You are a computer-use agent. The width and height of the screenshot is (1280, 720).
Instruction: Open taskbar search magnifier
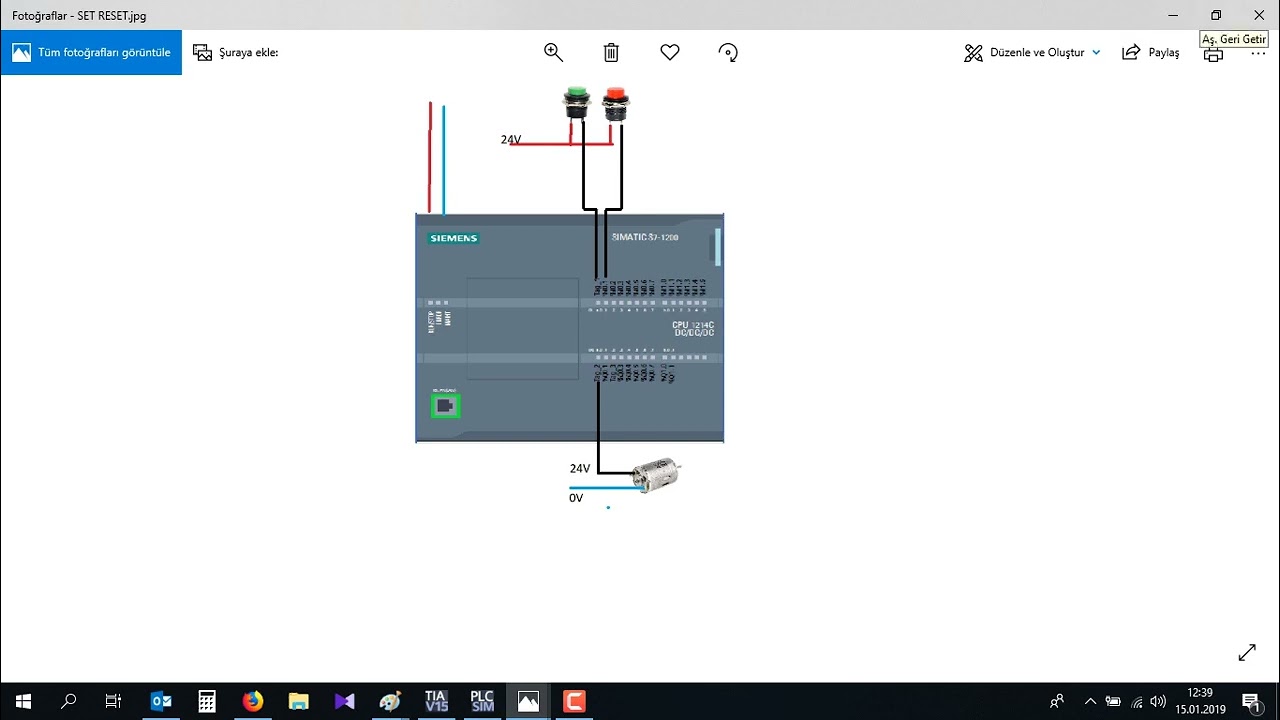pyautogui.click(x=69, y=701)
